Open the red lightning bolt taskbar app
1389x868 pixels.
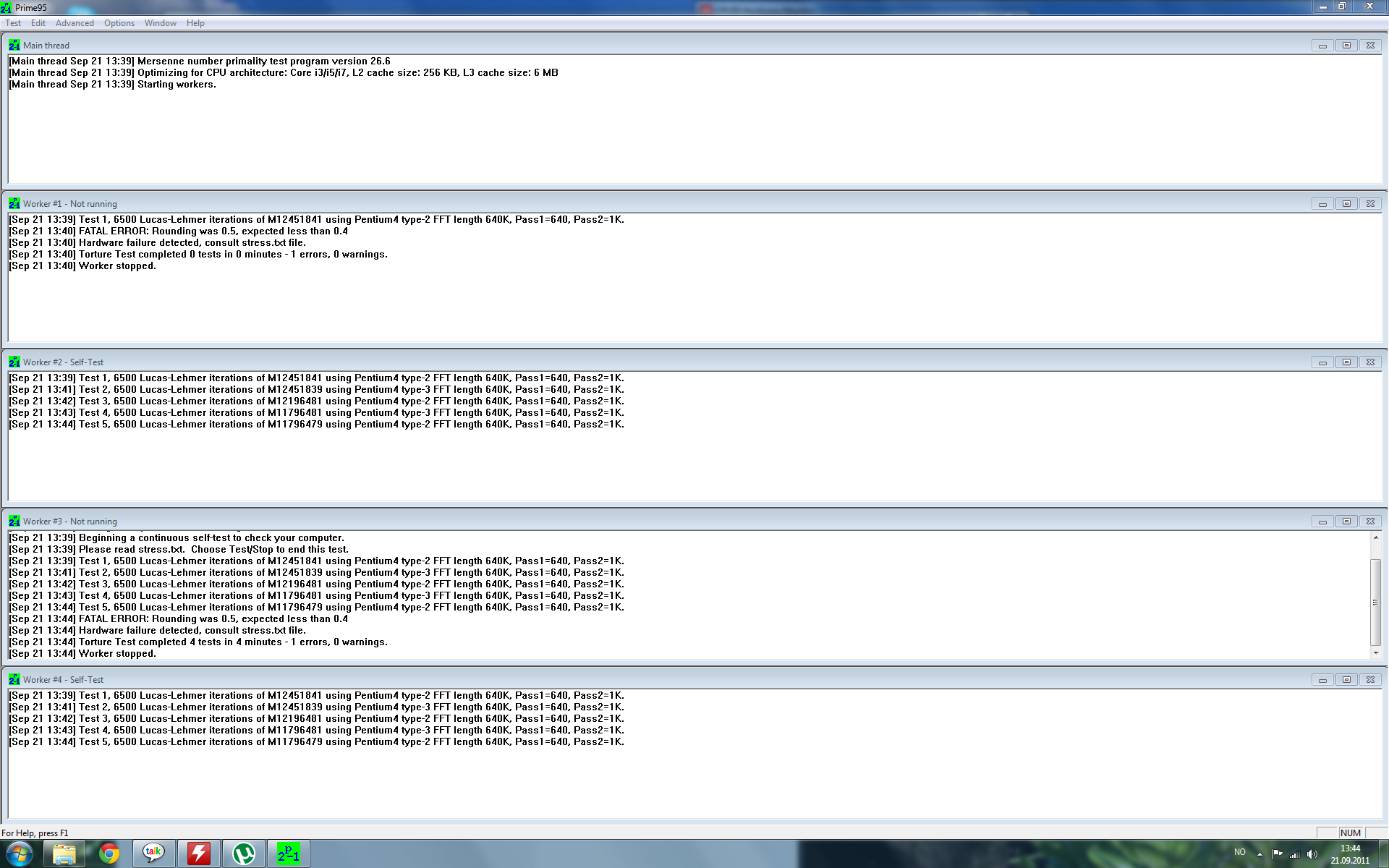(199, 854)
